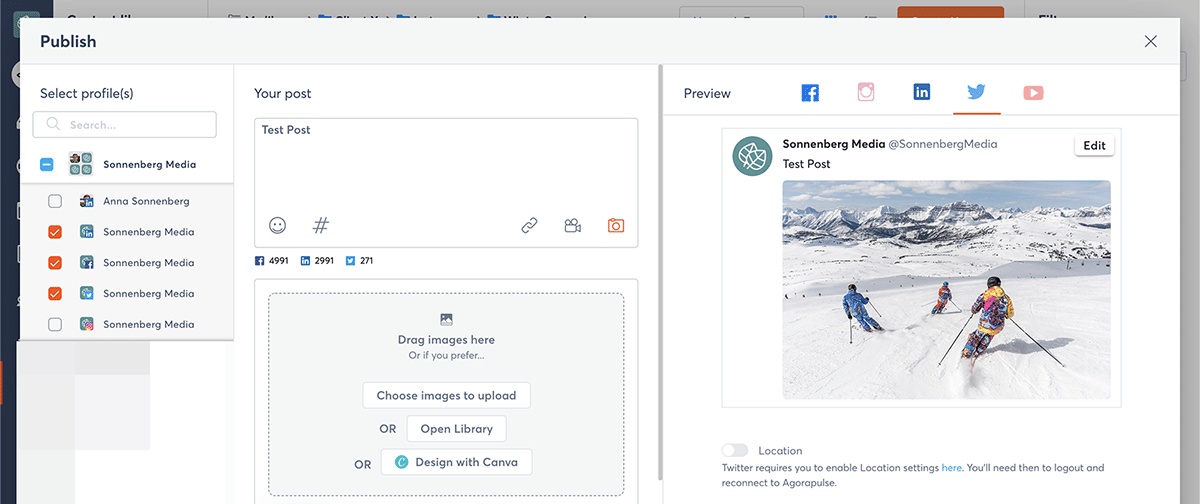Screen dimensions: 1200x504
Task: Click the video camera icon to add video
Action: (572, 226)
